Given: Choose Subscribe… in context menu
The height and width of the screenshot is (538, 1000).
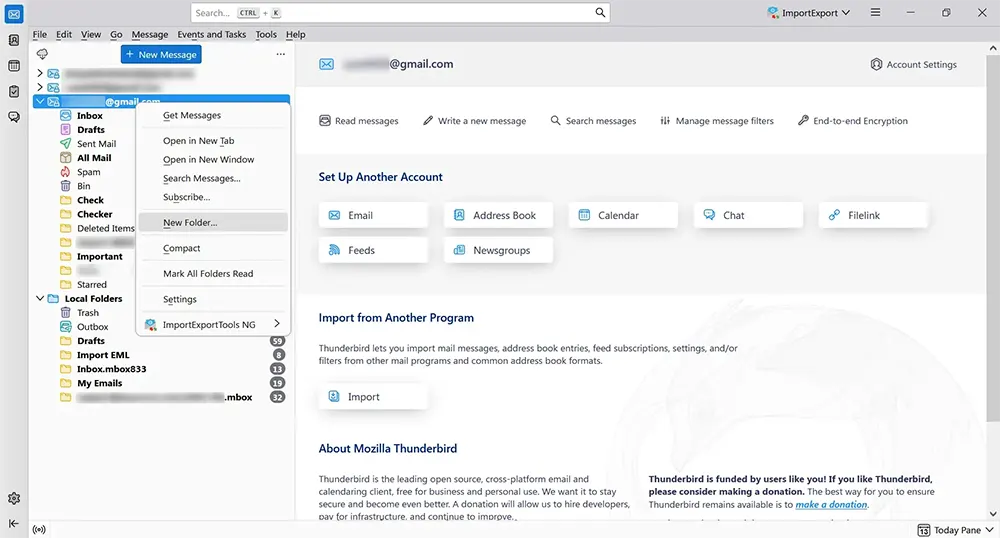Looking at the screenshot, I should 214,197.
